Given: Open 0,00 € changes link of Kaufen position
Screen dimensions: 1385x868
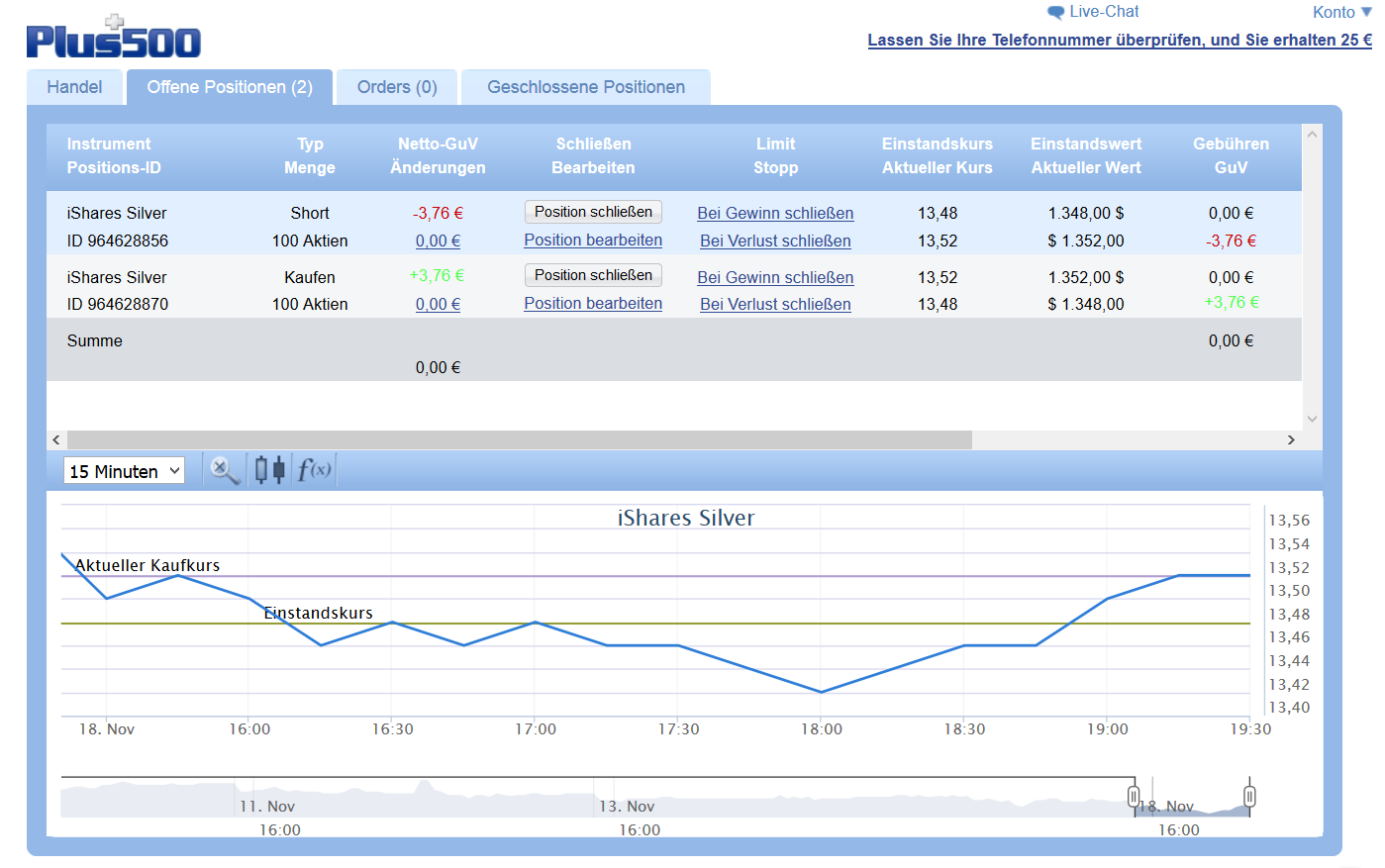Looking at the screenshot, I should coord(438,304).
